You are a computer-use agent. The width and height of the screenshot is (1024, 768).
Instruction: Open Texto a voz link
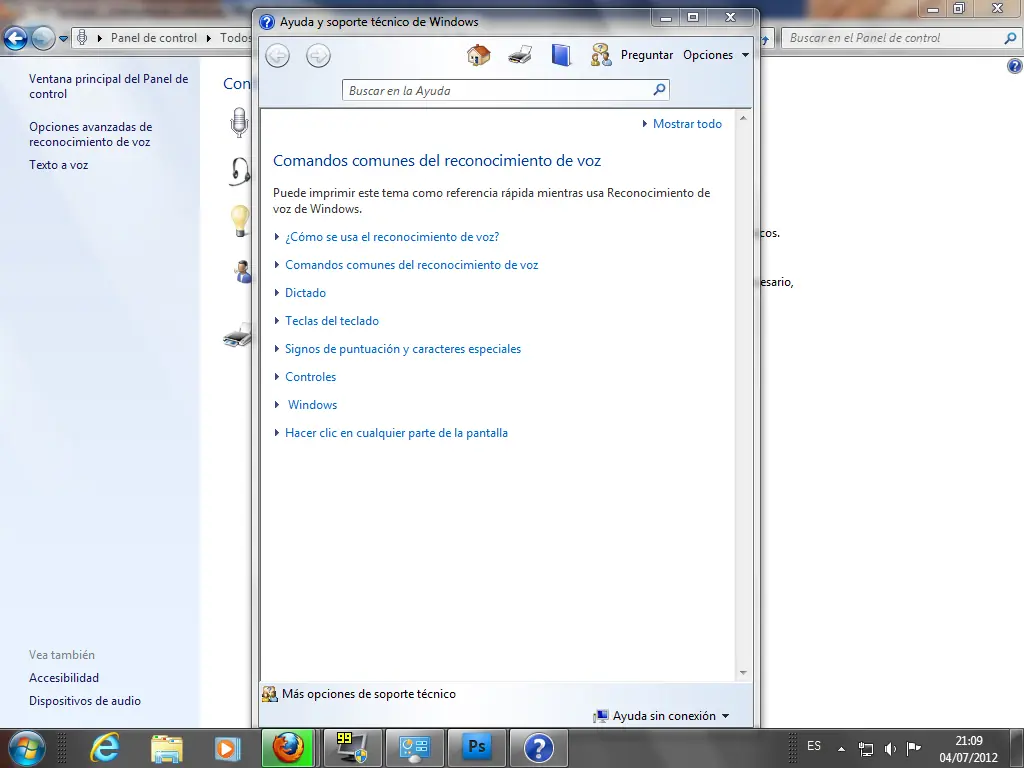tap(59, 165)
